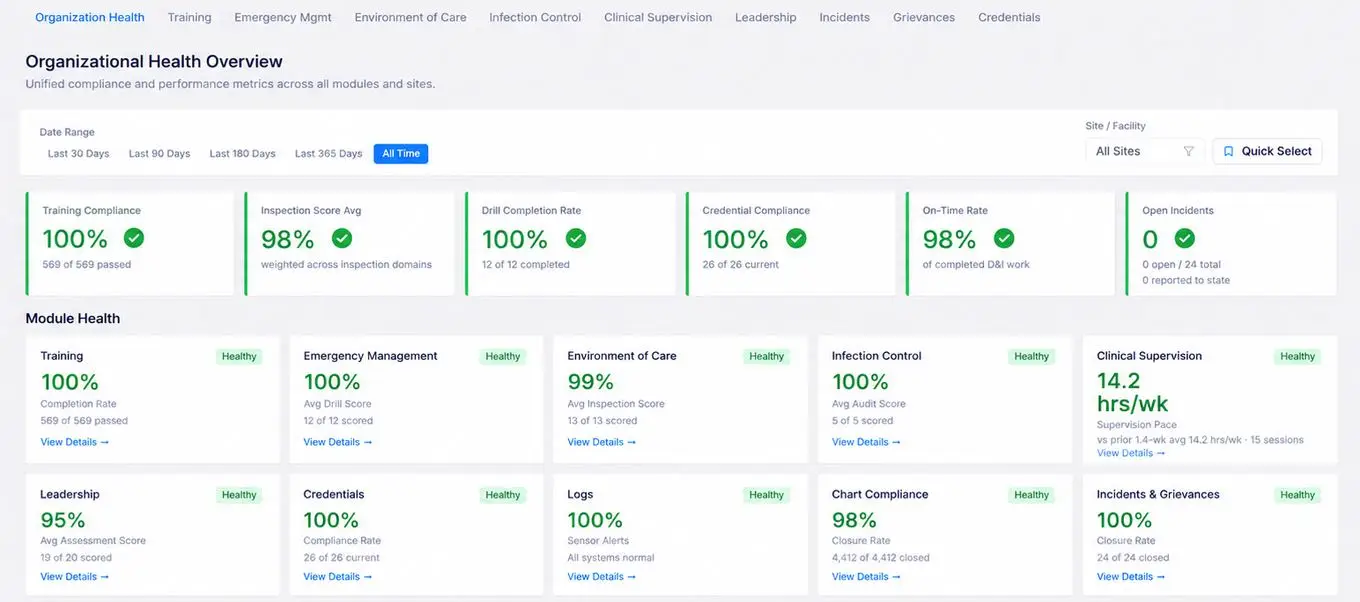Click the "0 reported to state" text
1360x602 pixels.
[x=1186, y=281]
